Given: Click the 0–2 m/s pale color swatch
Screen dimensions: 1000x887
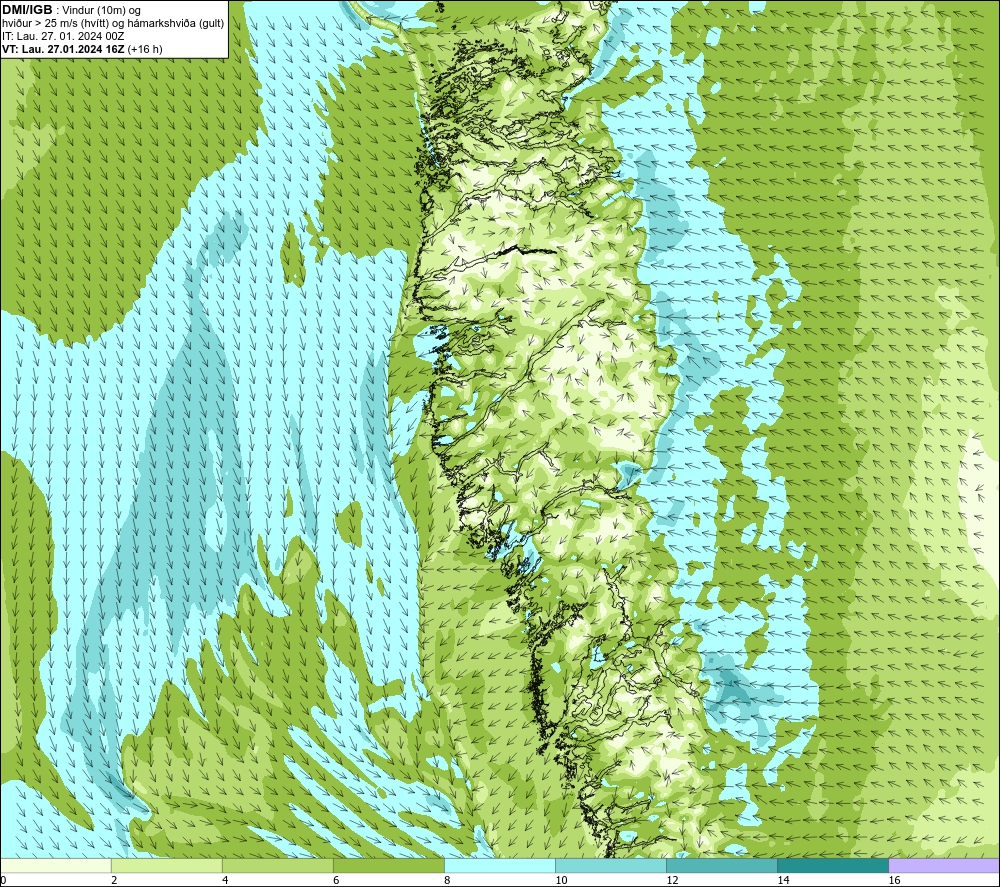Looking at the screenshot, I should (55, 865).
